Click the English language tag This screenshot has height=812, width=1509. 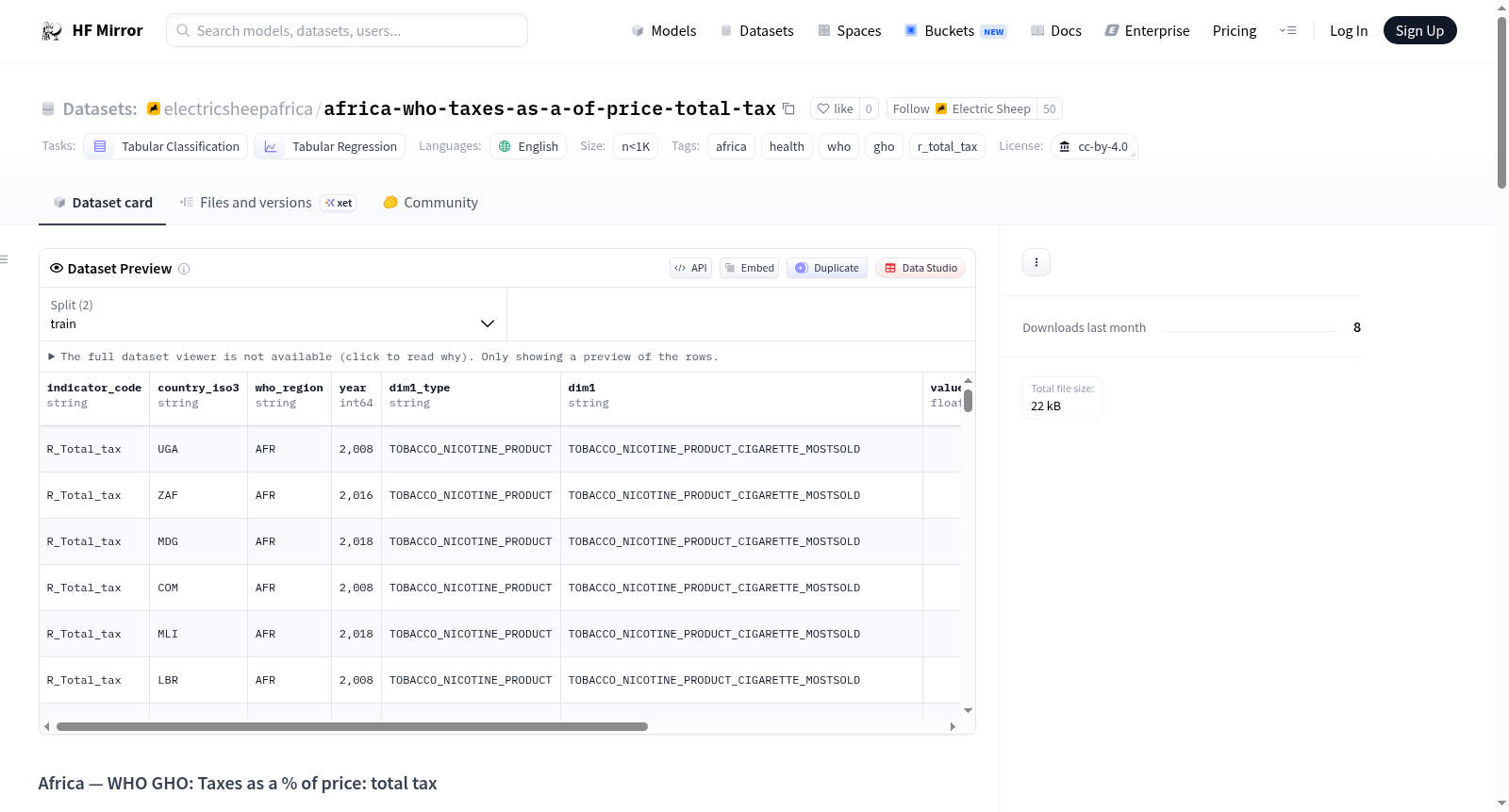coord(528,146)
